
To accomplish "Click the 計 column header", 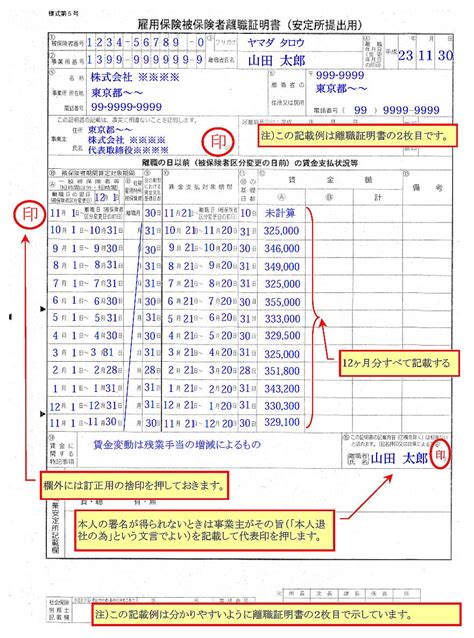I will (378, 197).
